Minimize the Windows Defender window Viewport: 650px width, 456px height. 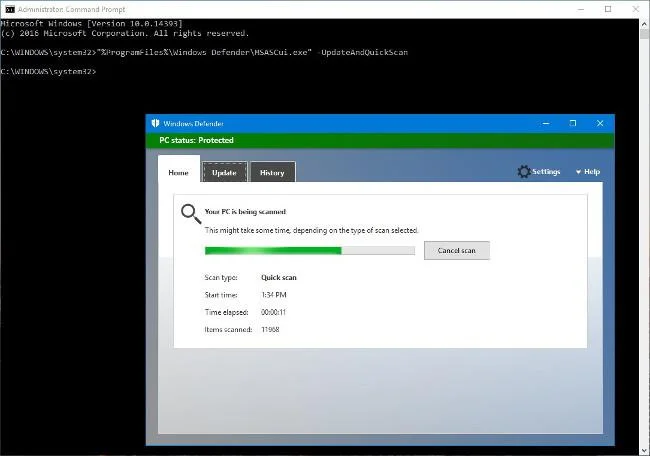tap(546, 123)
